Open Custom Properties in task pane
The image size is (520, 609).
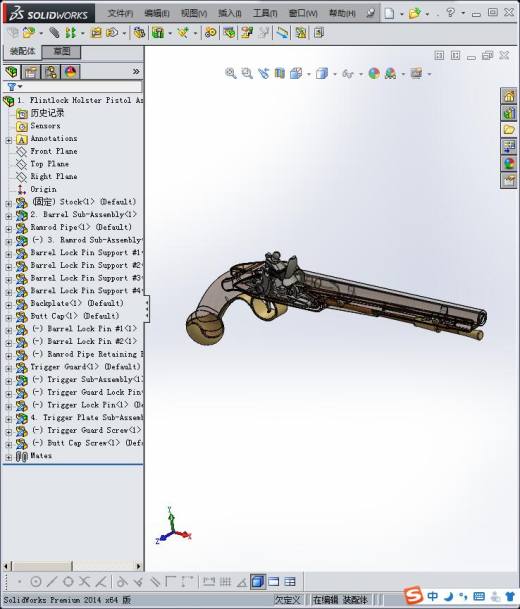coord(509,181)
